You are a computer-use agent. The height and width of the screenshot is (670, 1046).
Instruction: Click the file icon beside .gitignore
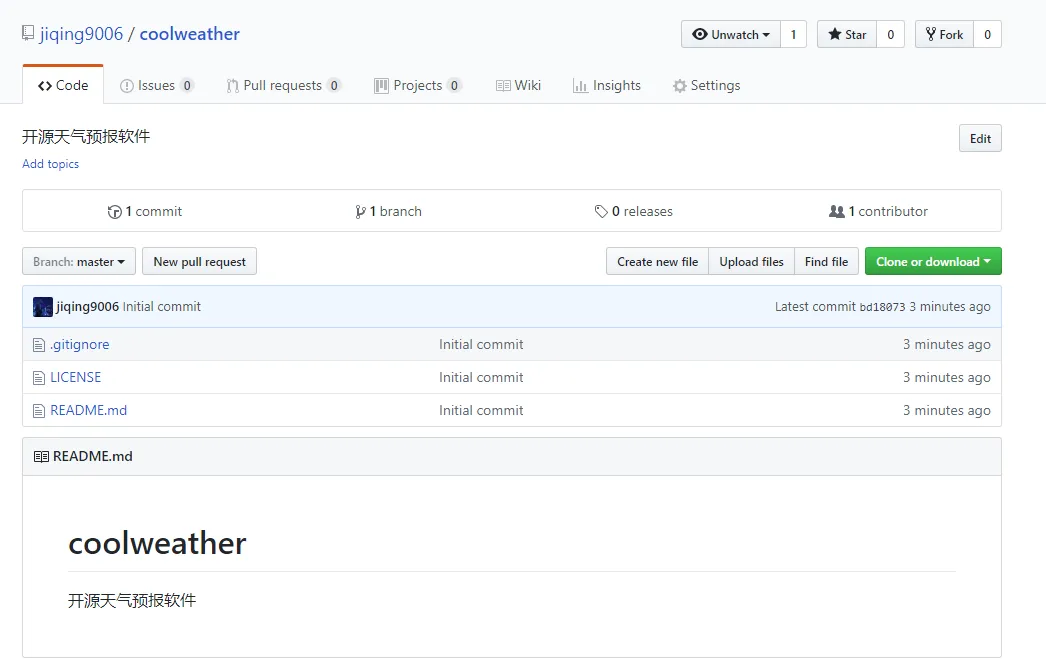tap(39, 345)
